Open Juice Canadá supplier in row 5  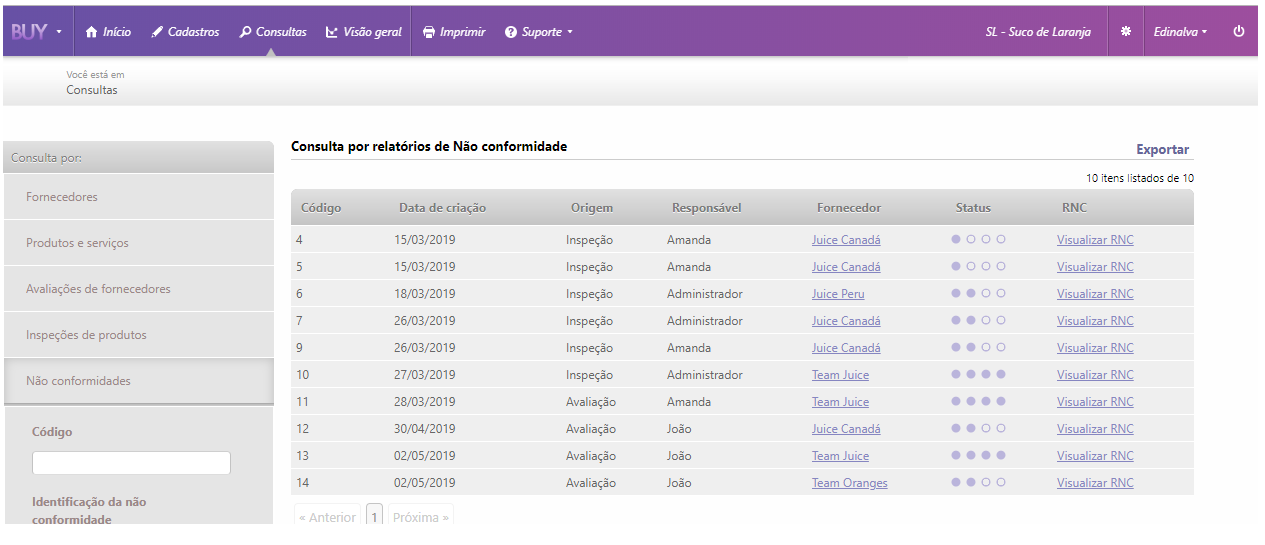coord(846,267)
